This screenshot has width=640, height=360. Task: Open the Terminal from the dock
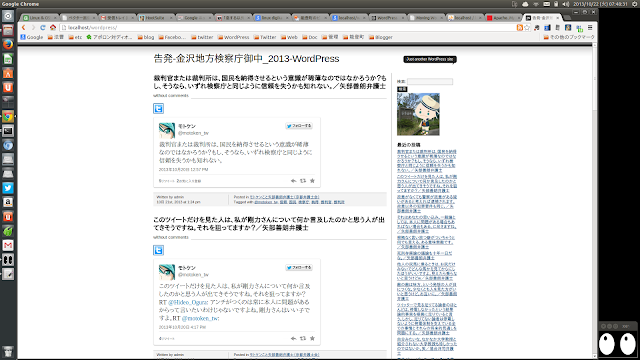pos(8,131)
